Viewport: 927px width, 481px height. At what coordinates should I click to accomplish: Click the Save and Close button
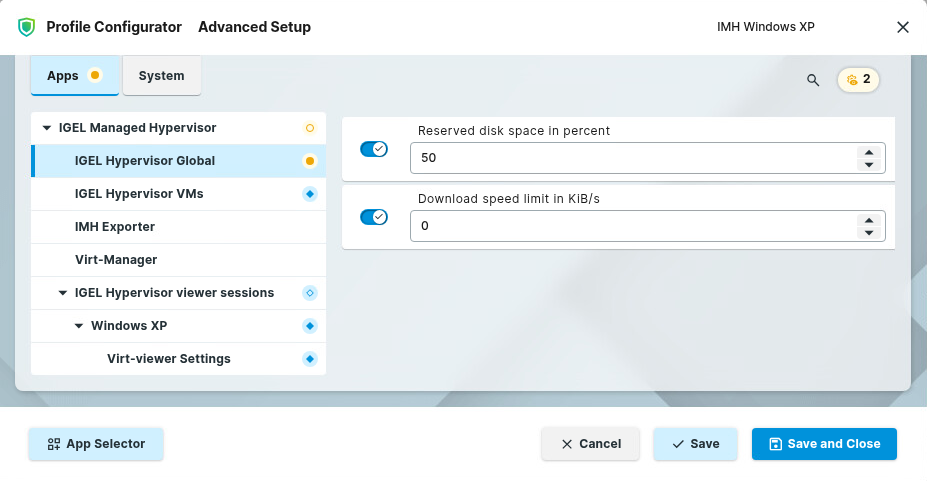pyautogui.click(x=823, y=444)
